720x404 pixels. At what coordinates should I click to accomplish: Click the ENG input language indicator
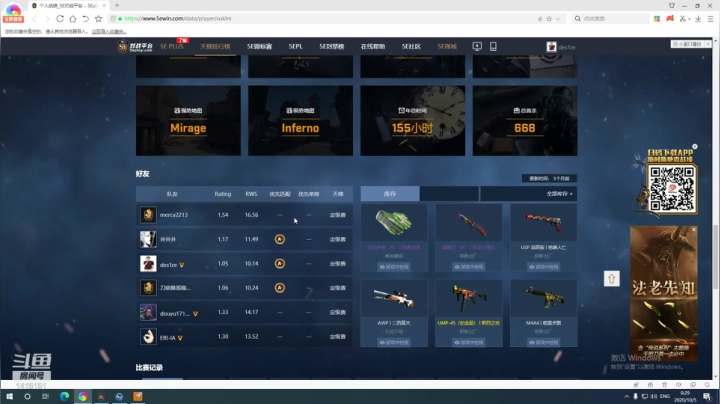pyautogui.click(x=664, y=396)
